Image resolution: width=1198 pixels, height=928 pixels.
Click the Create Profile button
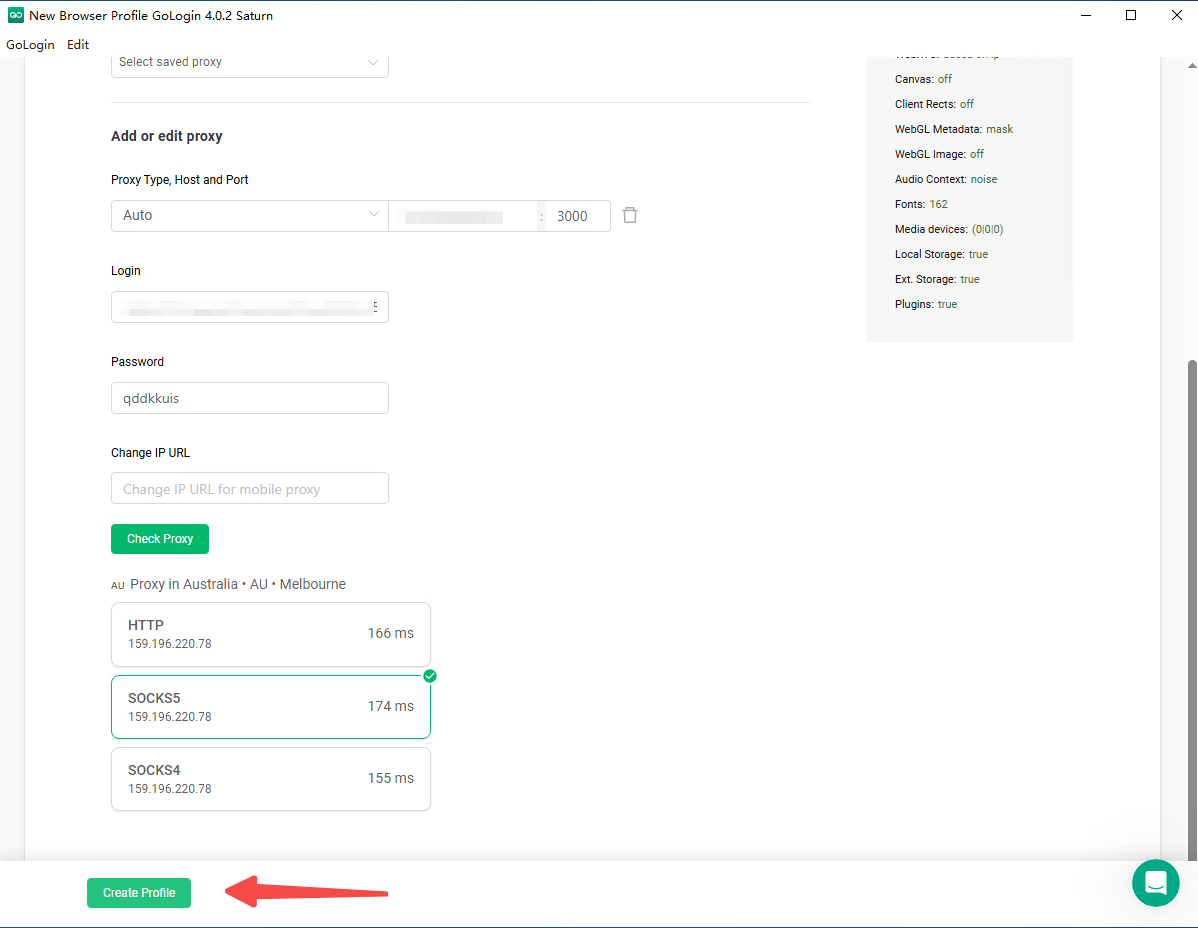(139, 893)
